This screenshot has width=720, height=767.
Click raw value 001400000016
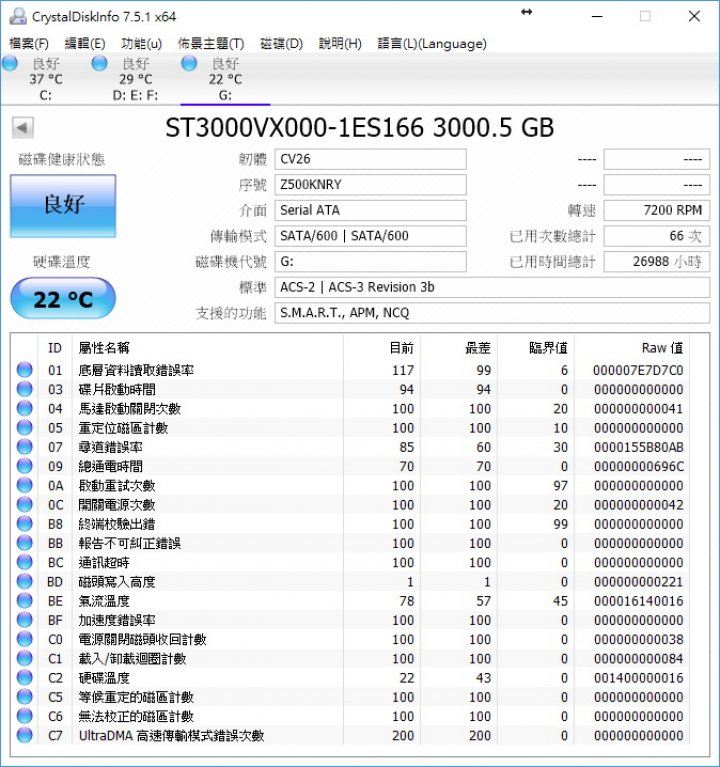coord(639,678)
